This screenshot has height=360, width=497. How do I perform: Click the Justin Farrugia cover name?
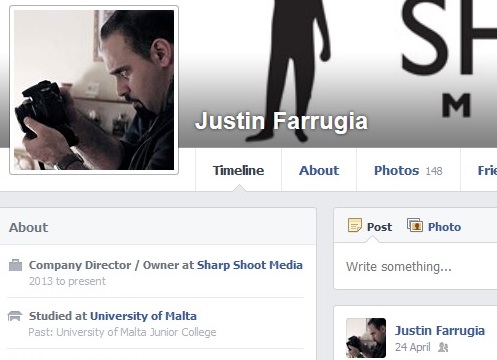click(x=281, y=121)
